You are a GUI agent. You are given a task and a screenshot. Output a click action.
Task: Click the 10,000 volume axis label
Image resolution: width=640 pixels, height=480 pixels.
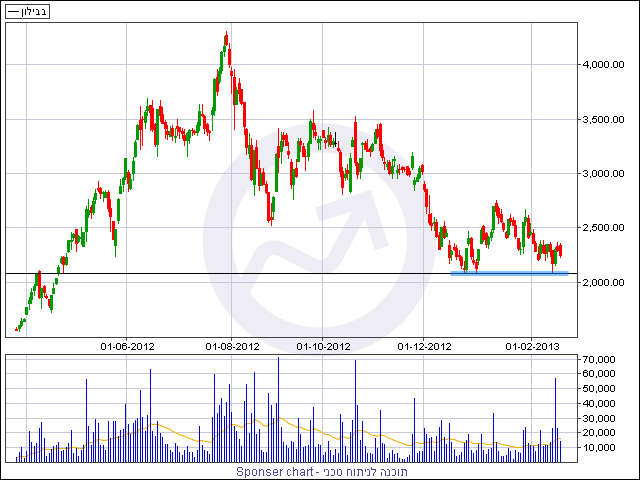coord(600,448)
